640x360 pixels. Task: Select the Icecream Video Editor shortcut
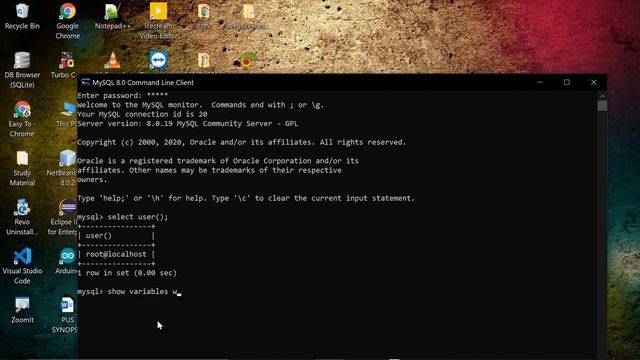(x=158, y=21)
